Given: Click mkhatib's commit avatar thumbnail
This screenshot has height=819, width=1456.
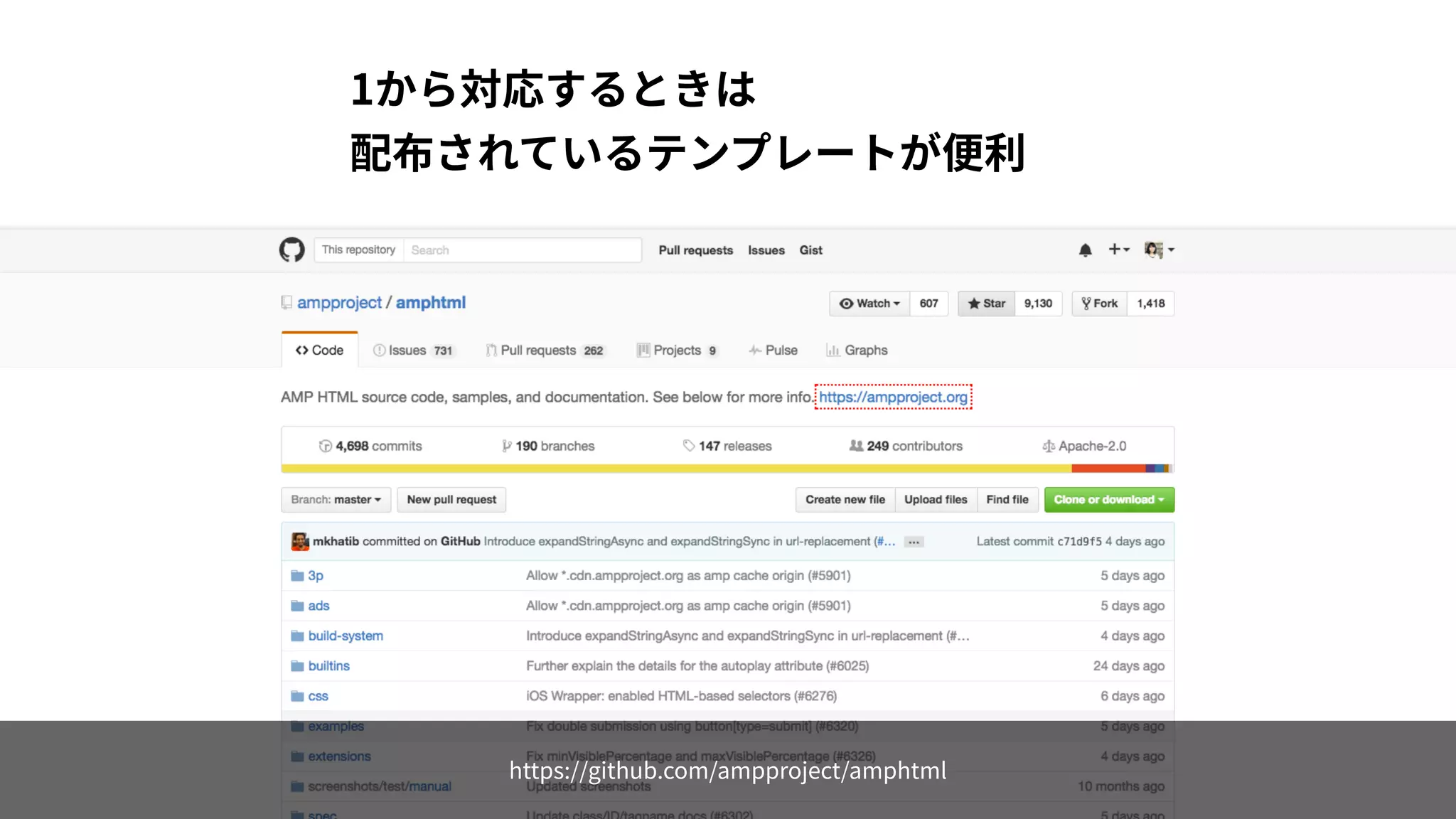Looking at the screenshot, I should [300, 542].
